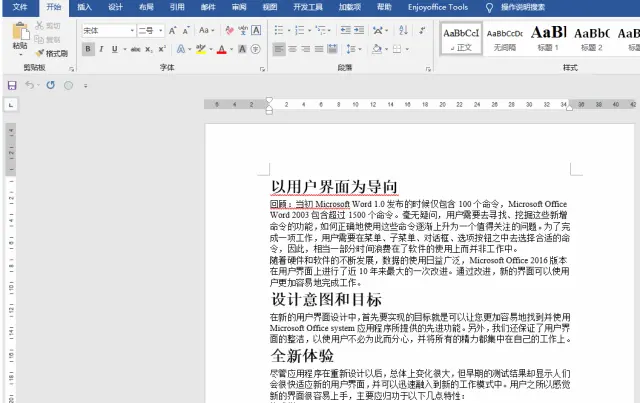Toggle Subscript formatting
640x403 pixels.
[149, 49]
